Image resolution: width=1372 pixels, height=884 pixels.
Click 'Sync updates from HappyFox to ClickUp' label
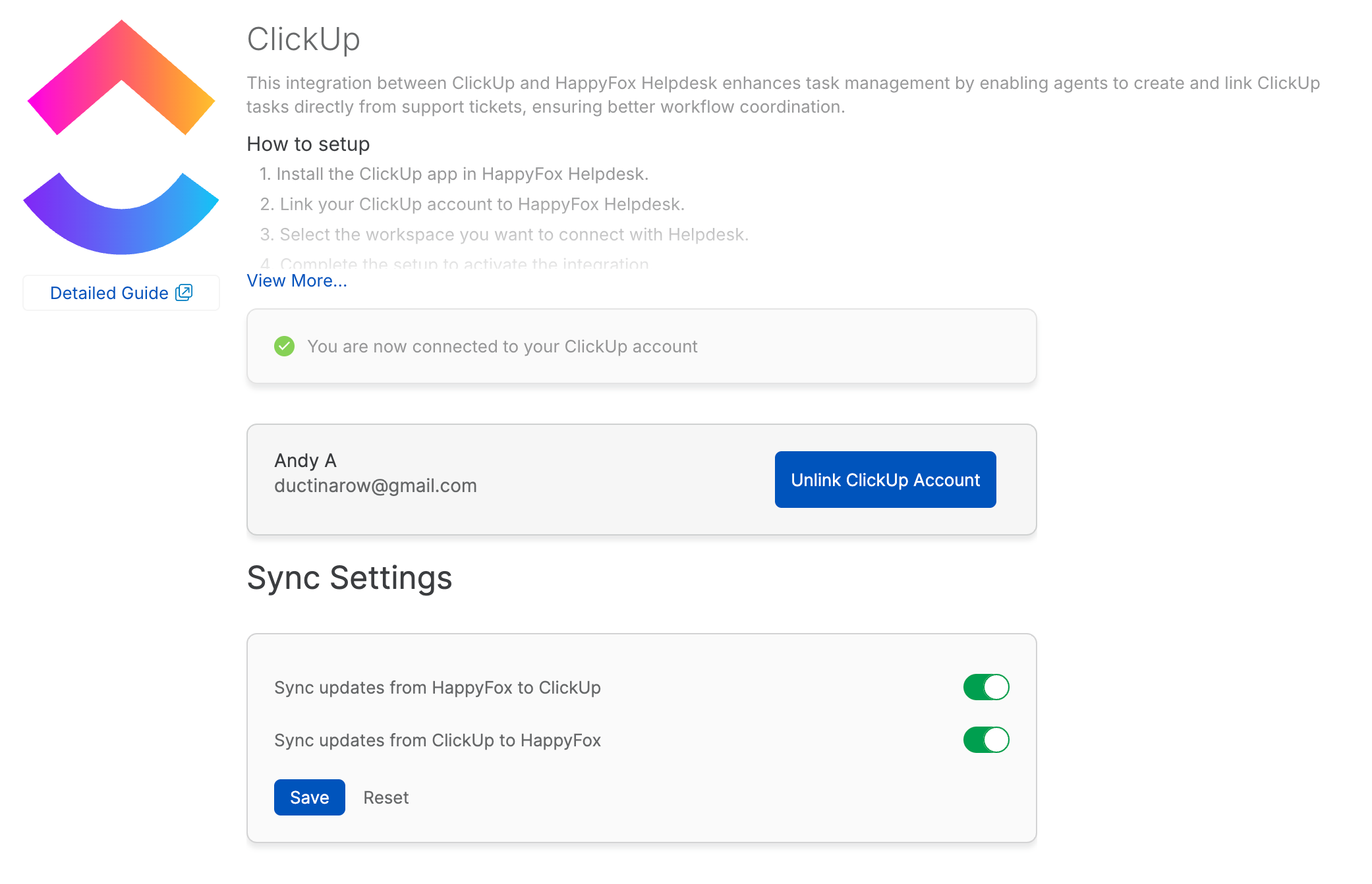tap(437, 688)
